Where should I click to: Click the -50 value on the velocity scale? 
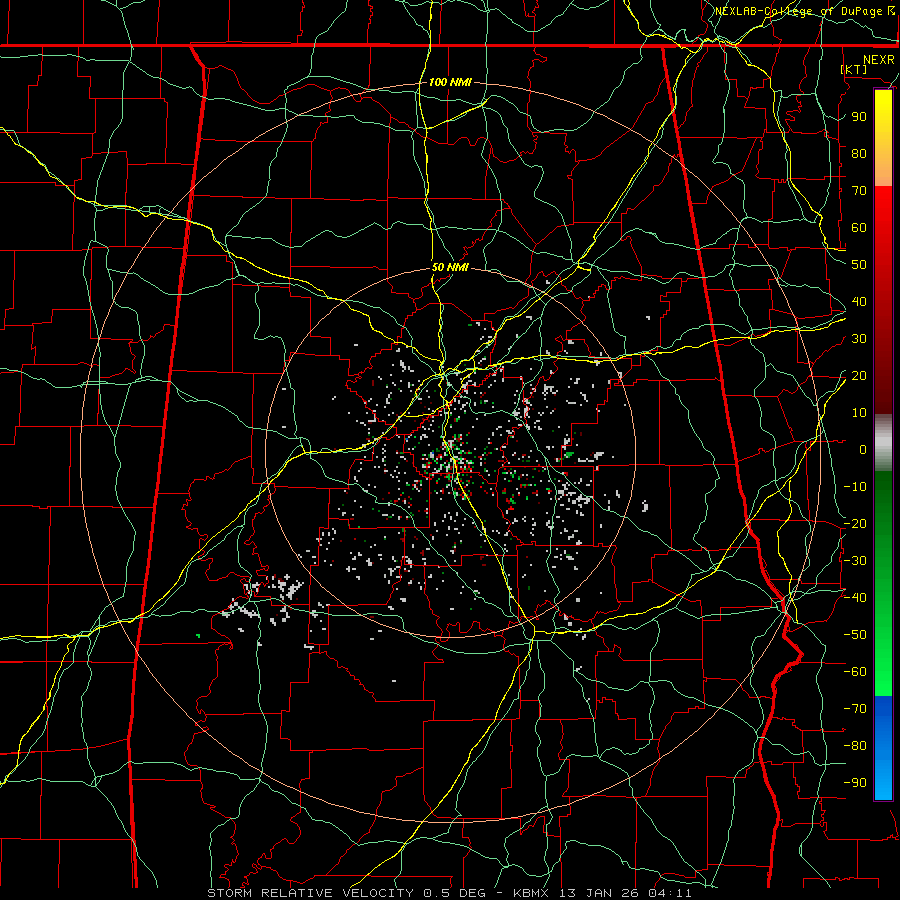click(855, 635)
